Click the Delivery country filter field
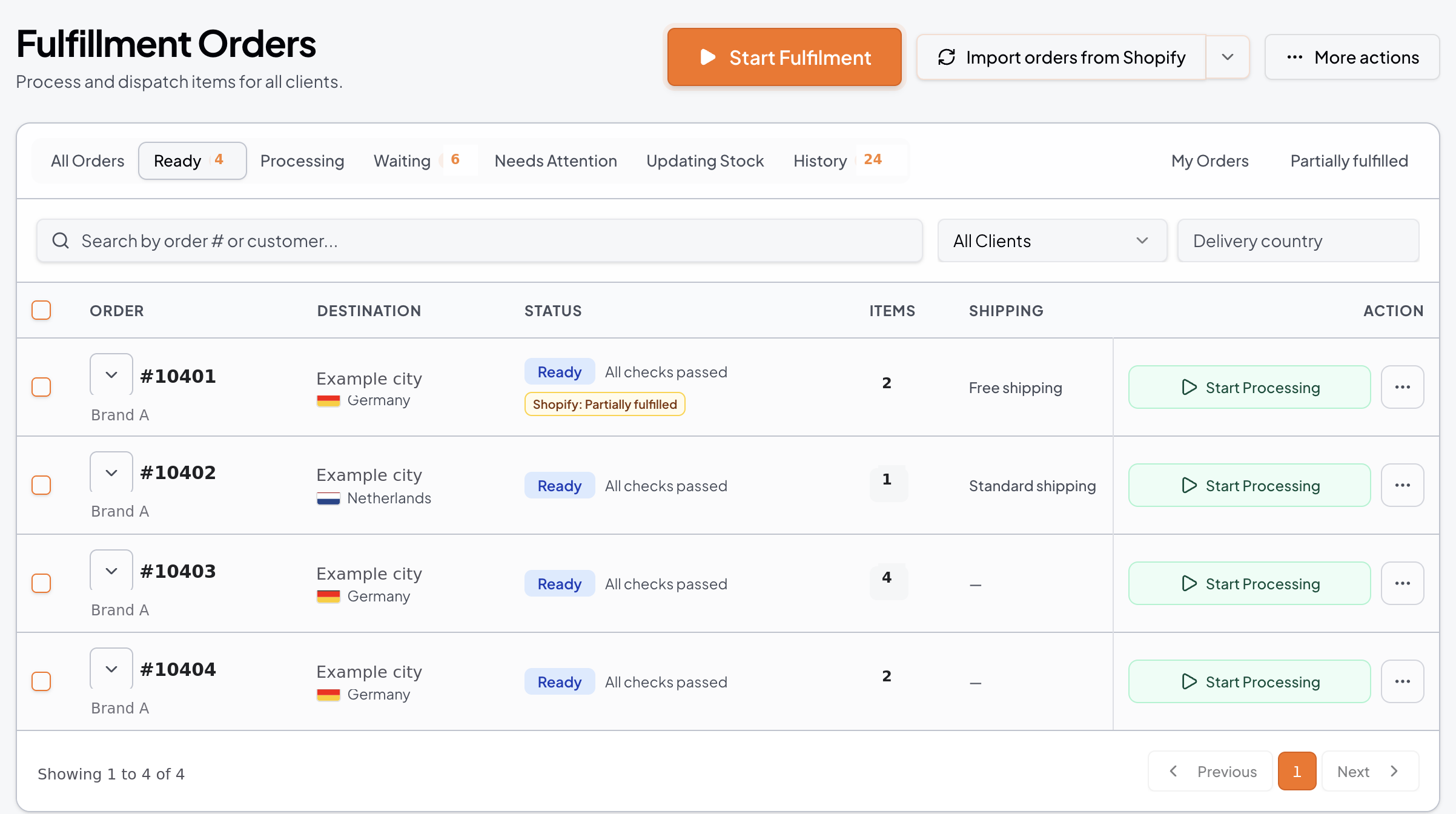Viewport: 1456px width, 814px height. (1298, 240)
